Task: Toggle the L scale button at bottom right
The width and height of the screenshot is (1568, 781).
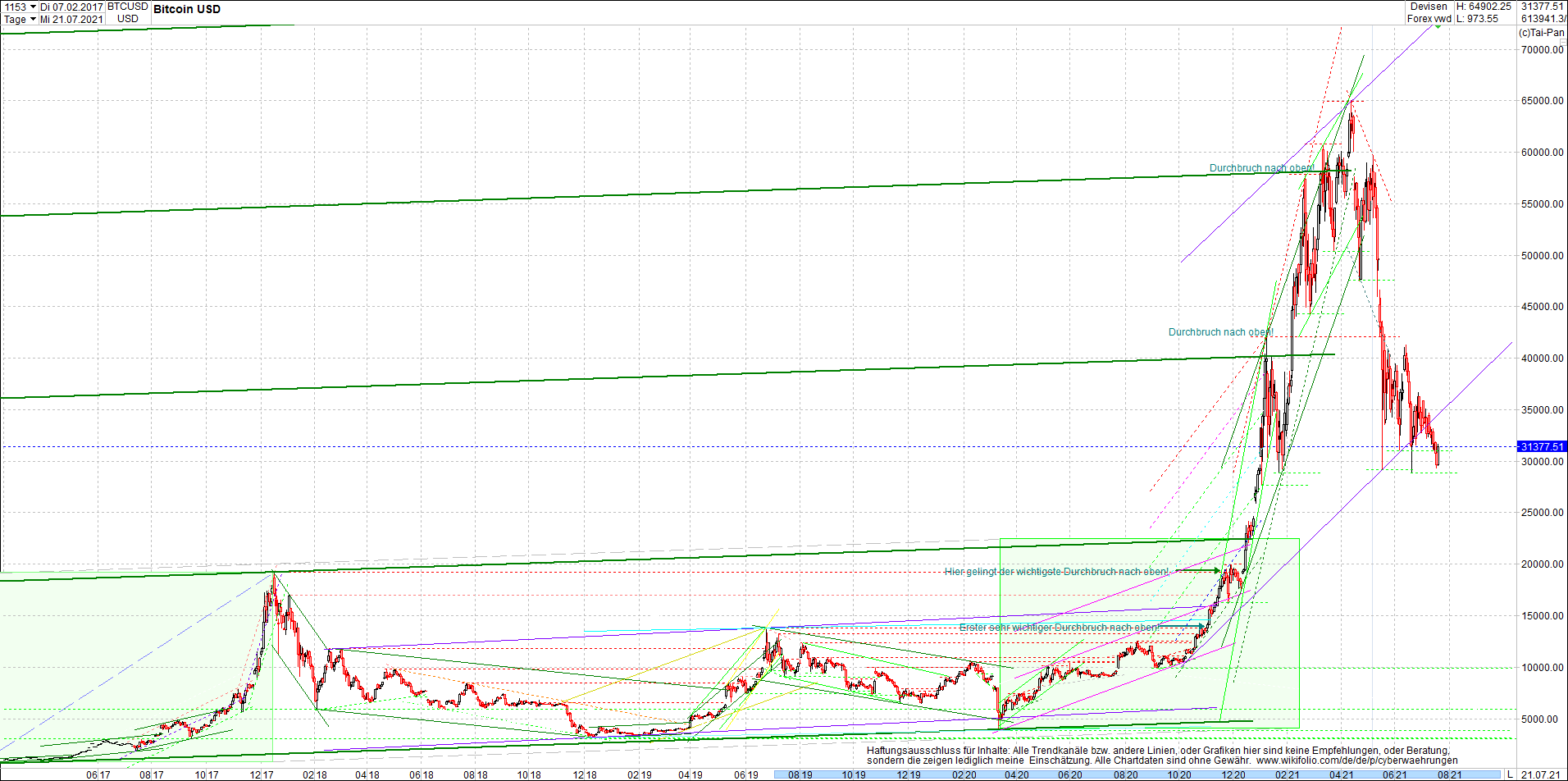Action: (1510, 774)
